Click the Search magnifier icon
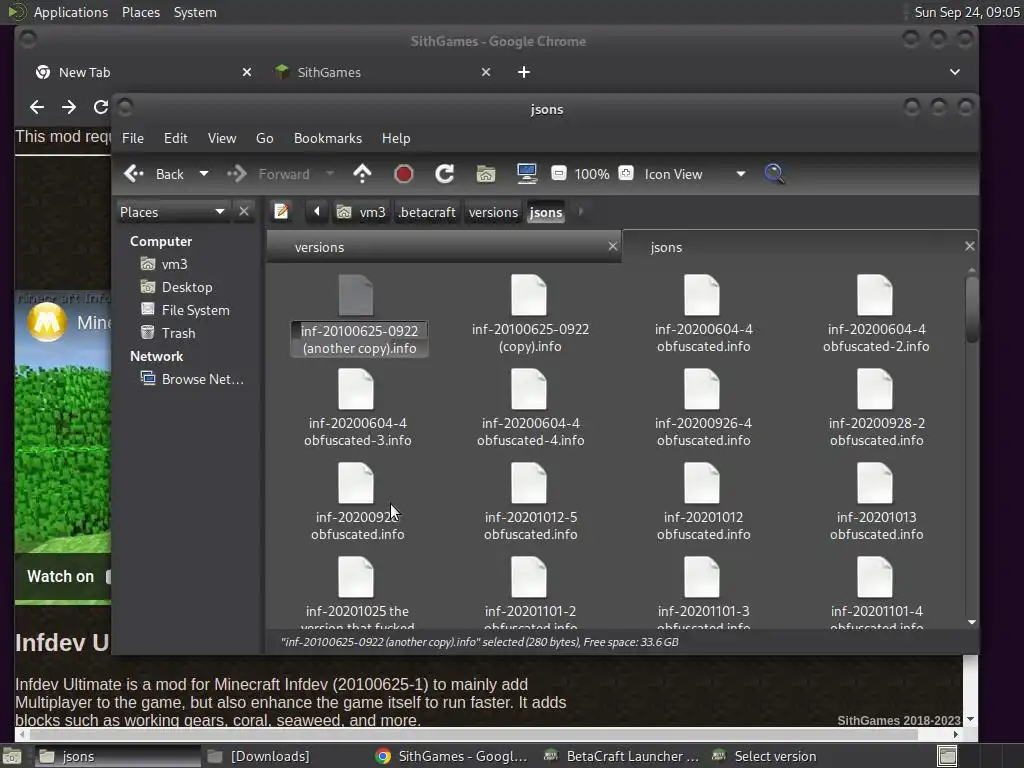This screenshot has height=768, width=1024. 774,174
